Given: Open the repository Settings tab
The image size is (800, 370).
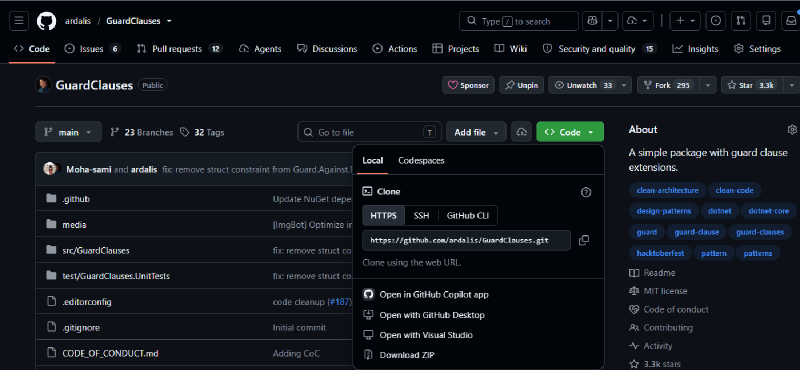Looking at the screenshot, I should tap(757, 49).
